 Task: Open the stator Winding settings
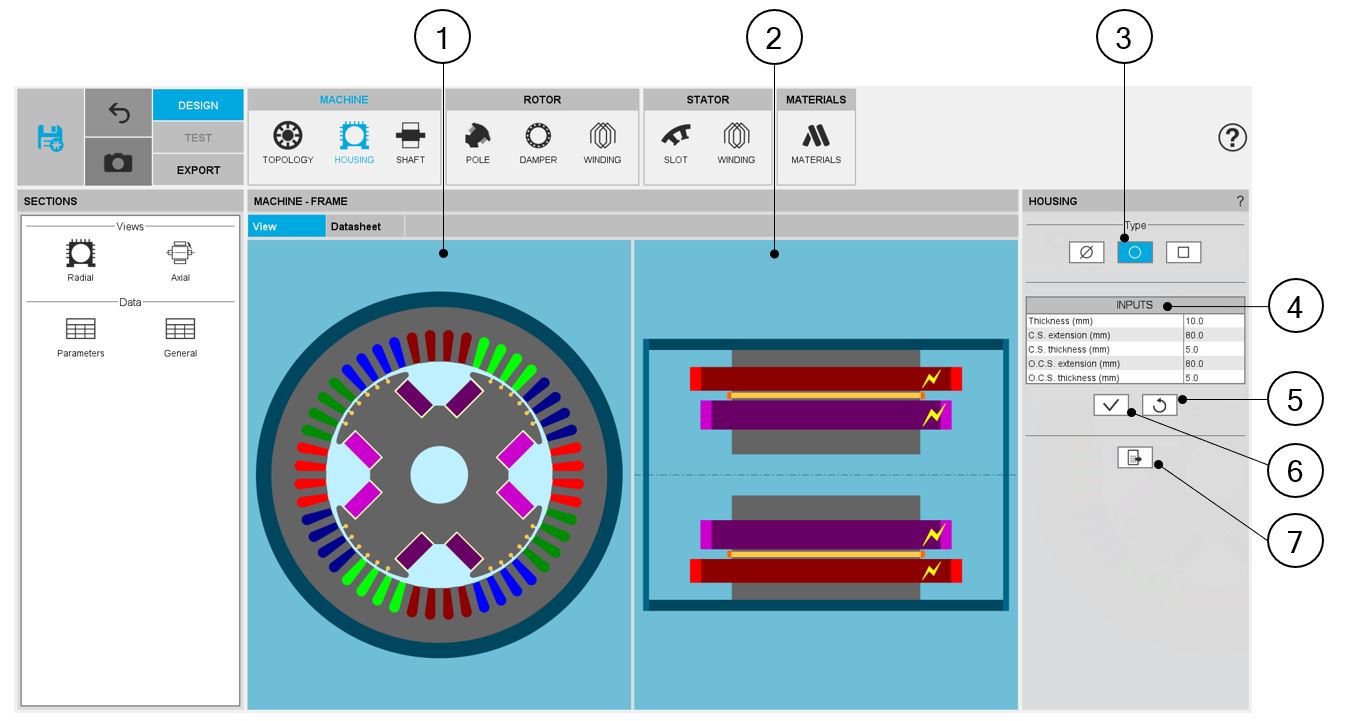[x=736, y=142]
